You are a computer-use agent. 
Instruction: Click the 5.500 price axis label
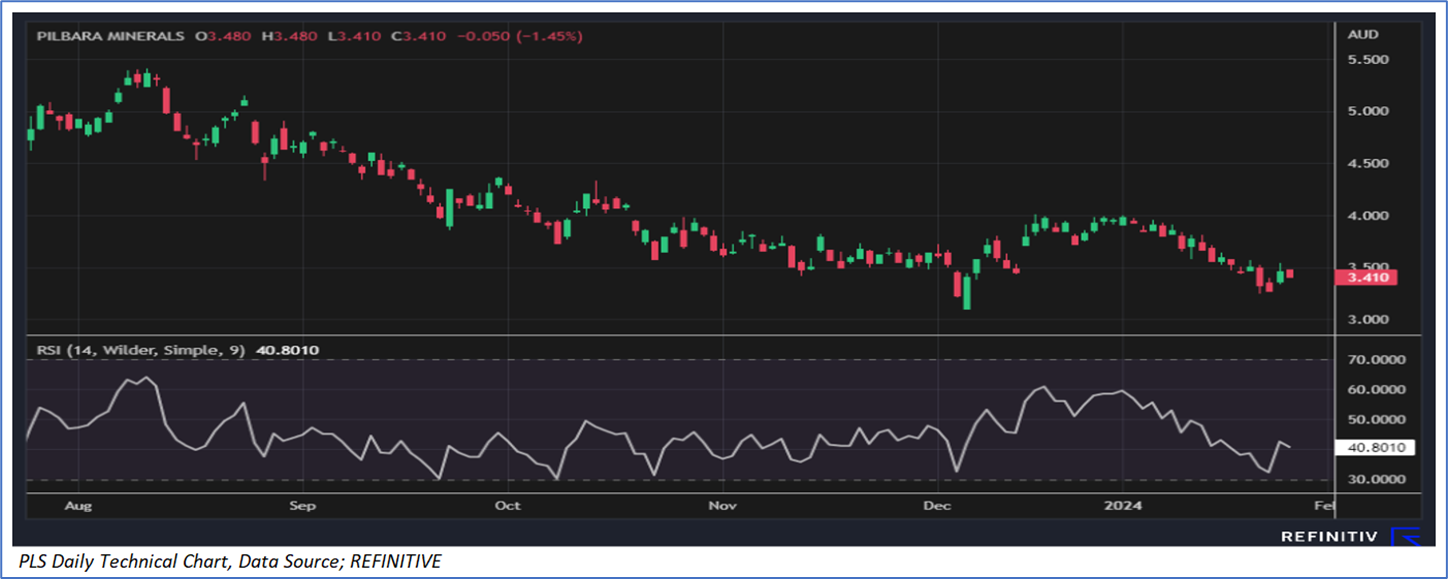[1367, 60]
